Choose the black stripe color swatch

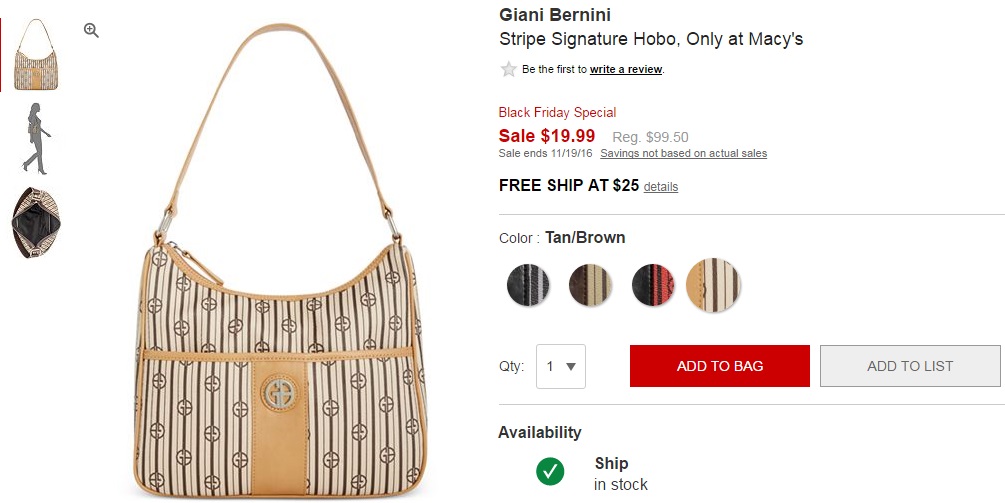527,285
